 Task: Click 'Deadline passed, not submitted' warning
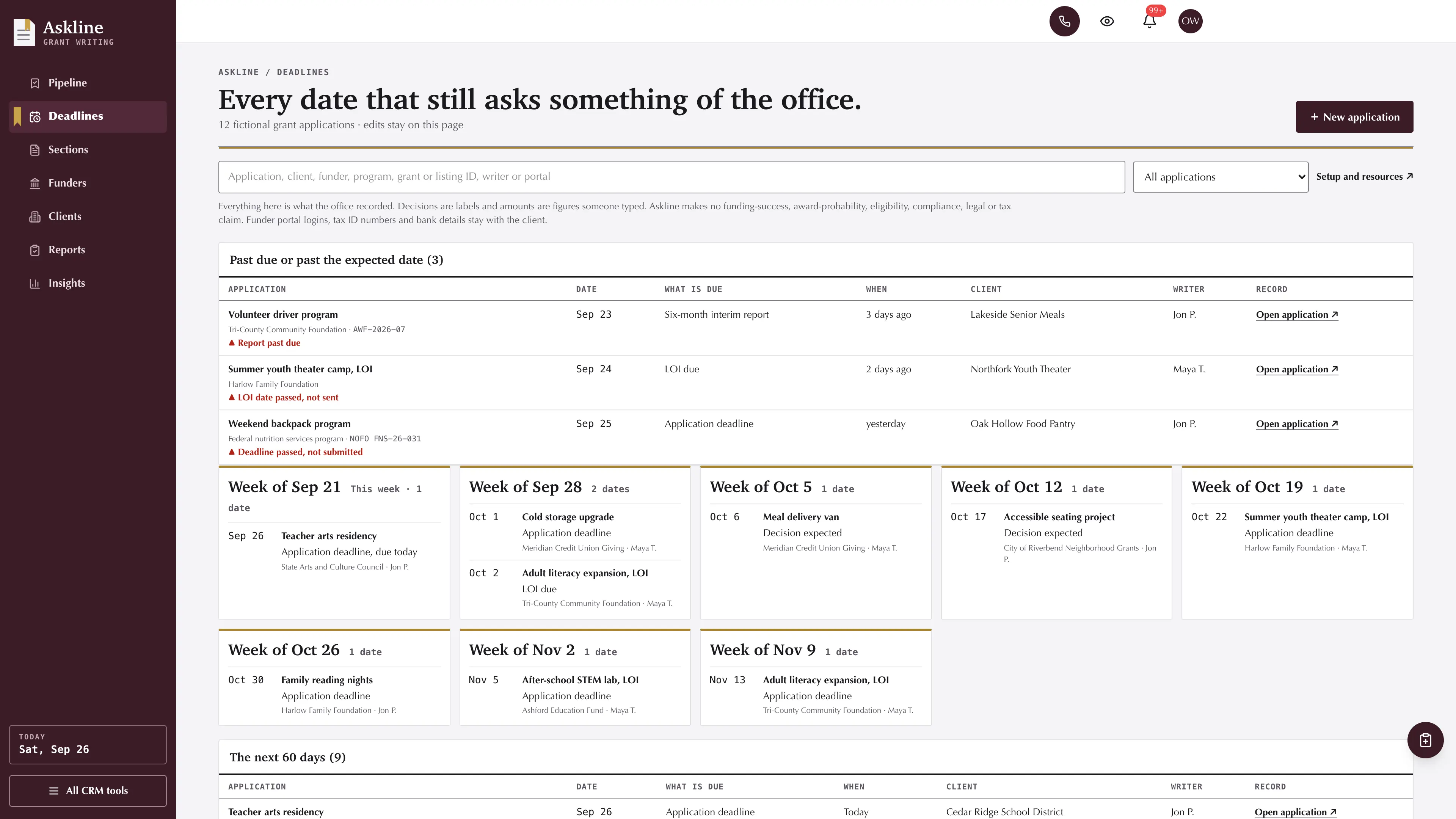tap(300, 452)
